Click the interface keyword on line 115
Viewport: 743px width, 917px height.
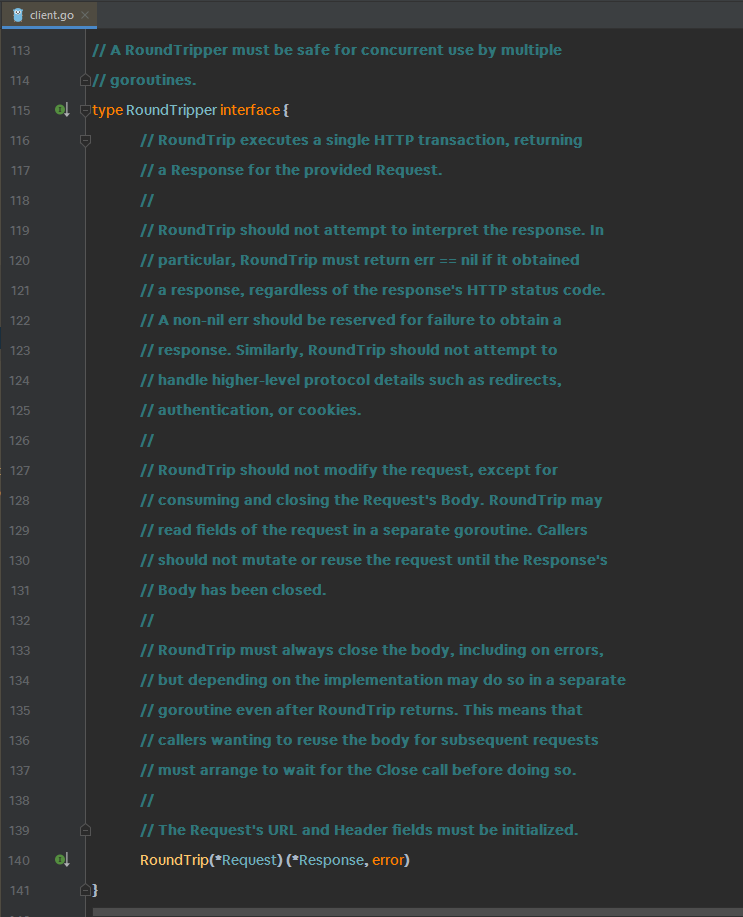click(x=250, y=110)
